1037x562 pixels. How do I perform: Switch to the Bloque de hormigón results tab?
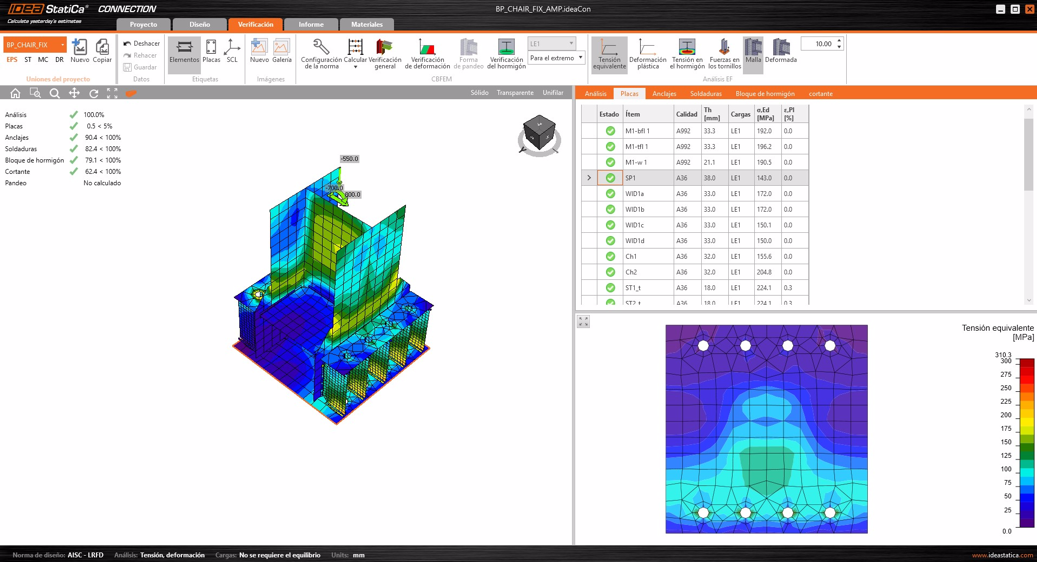point(765,94)
